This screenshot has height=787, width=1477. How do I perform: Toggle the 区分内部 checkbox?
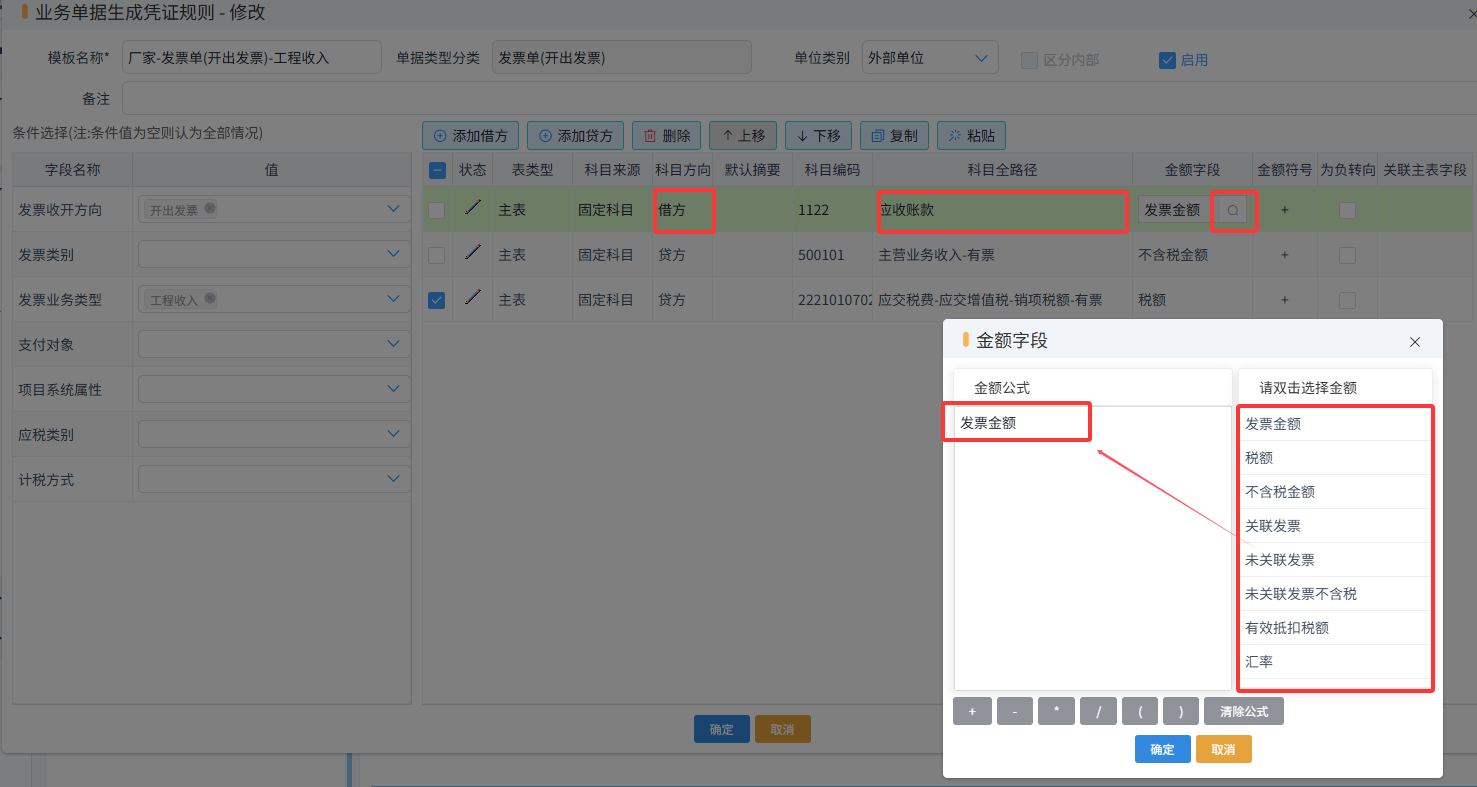tap(1029, 60)
